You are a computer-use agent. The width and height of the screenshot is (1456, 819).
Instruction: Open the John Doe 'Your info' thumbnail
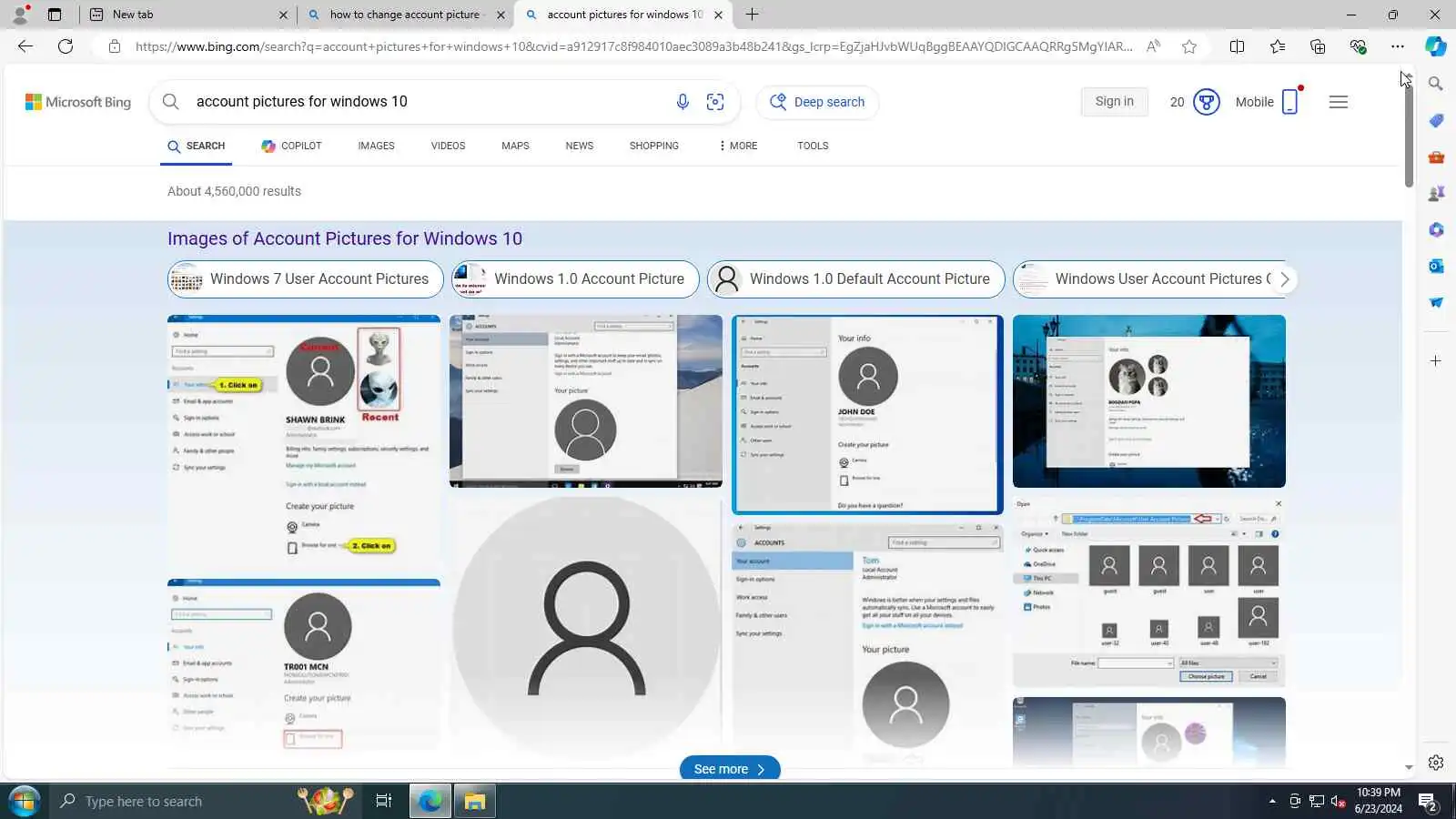point(868,415)
